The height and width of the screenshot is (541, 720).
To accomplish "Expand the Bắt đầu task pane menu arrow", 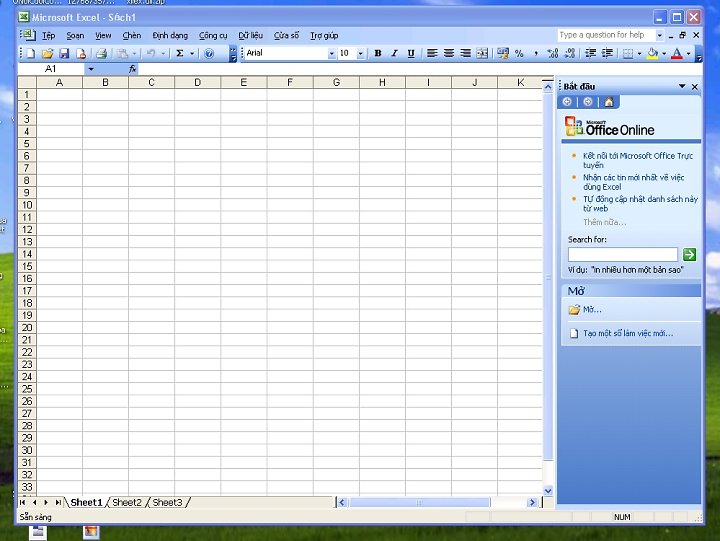I will (682, 86).
